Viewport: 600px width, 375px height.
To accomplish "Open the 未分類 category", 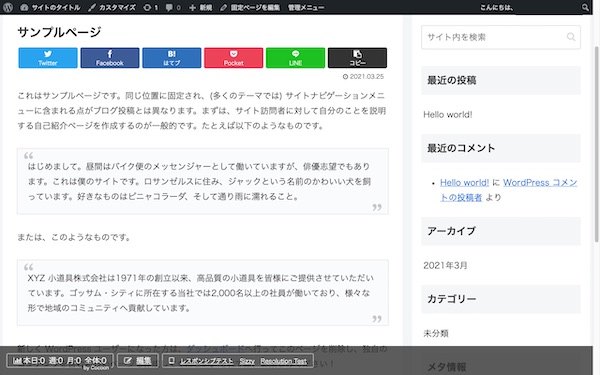I will coord(436,333).
